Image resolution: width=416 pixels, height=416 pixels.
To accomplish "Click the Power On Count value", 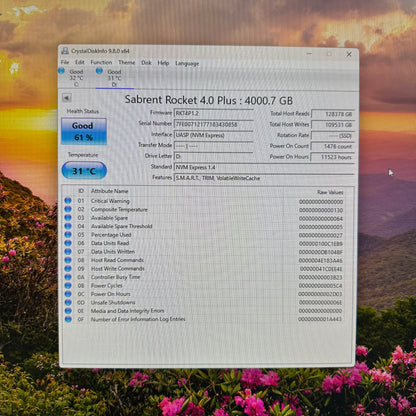I will pos(333,146).
